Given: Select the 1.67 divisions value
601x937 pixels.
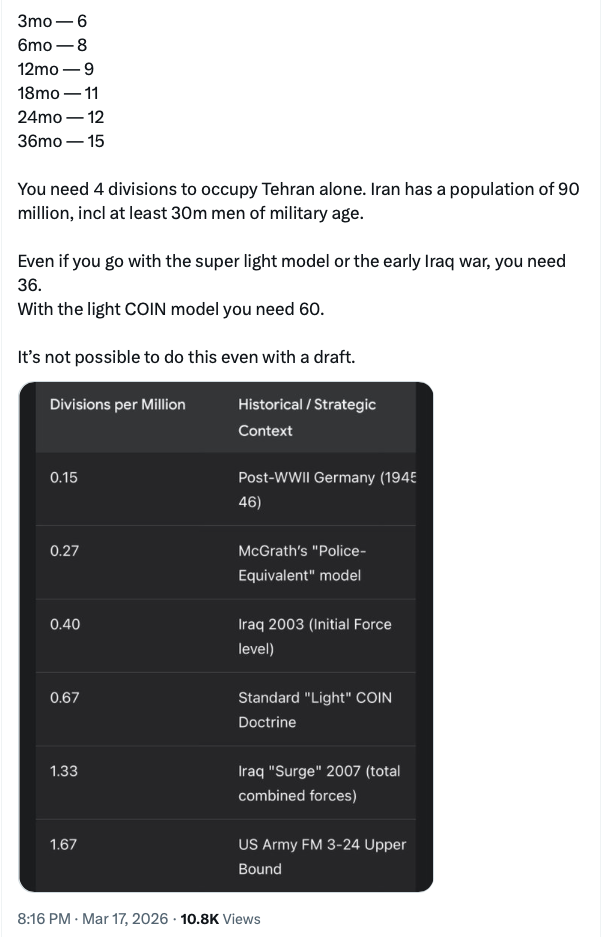Looking at the screenshot, I should click(x=64, y=844).
